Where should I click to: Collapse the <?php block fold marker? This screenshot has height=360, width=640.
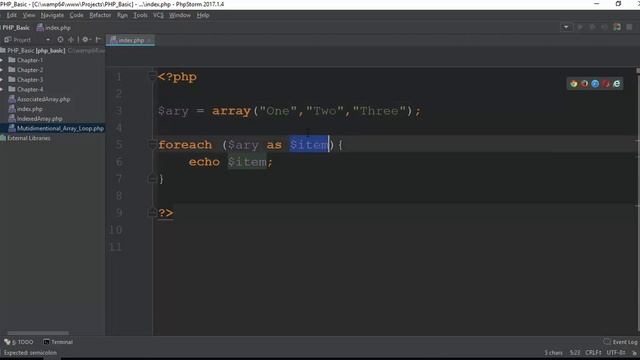pyautogui.click(x=152, y=76)
